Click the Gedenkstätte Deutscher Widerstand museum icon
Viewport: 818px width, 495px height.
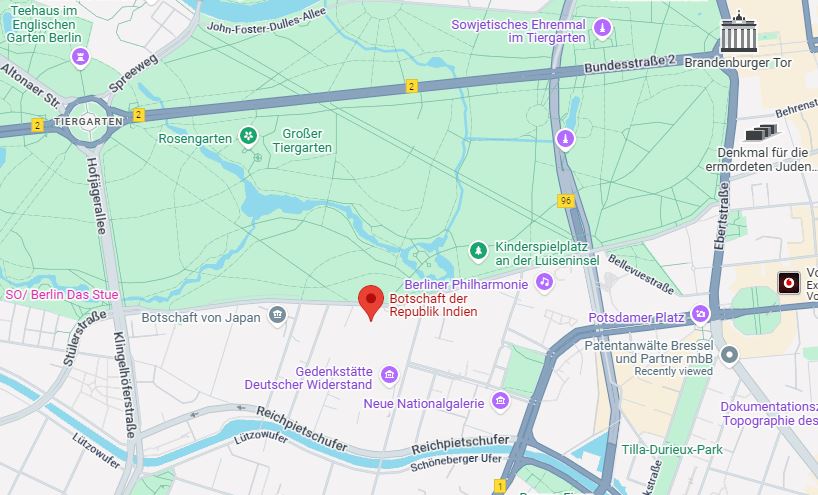389,375
